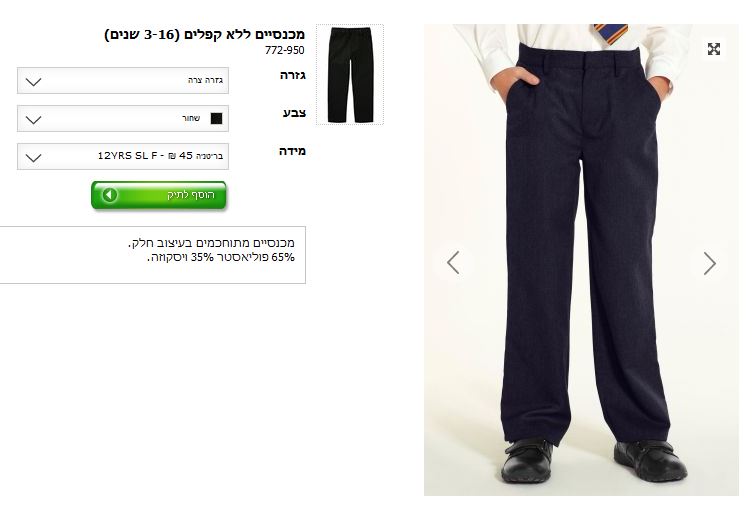Click the product code 772-950

click(285, 50)
